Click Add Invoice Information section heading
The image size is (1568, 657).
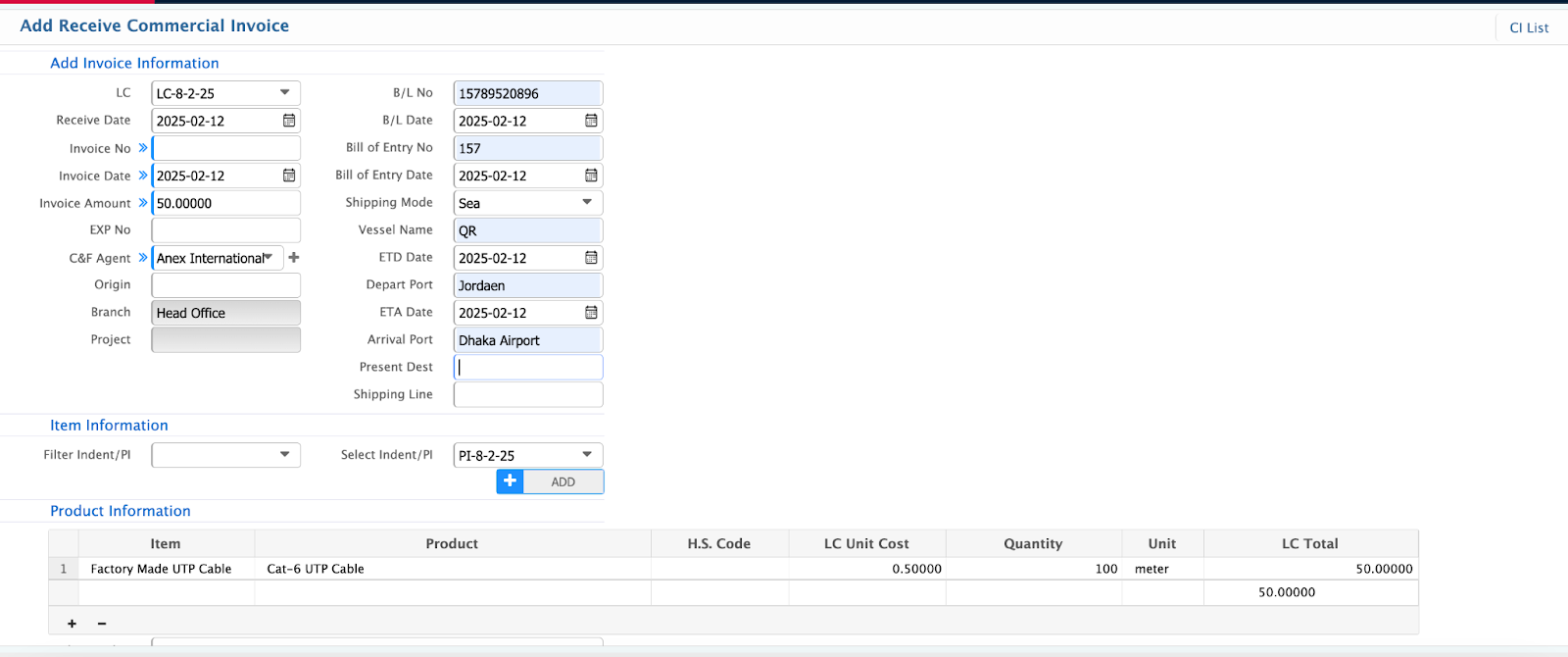[x=134, y=63]
